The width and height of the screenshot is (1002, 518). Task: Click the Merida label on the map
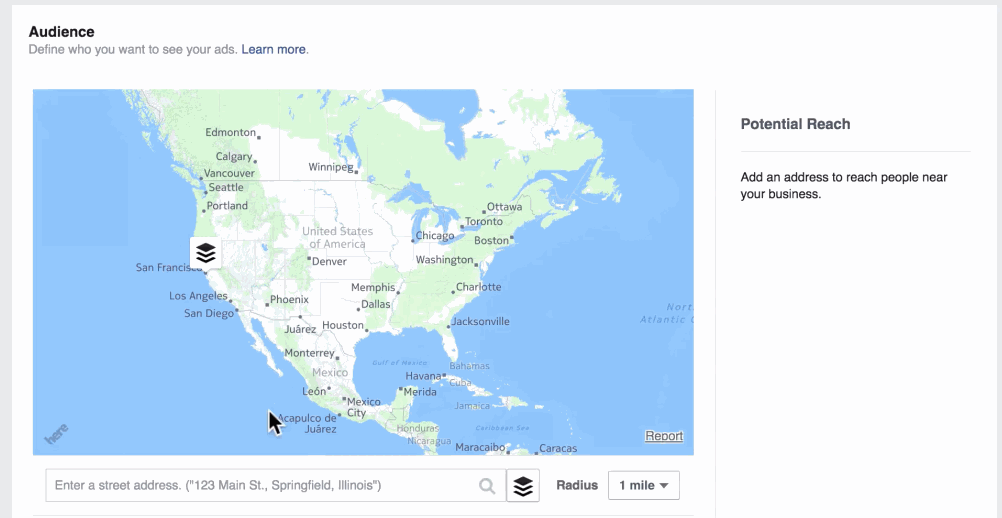click(420, 392)
